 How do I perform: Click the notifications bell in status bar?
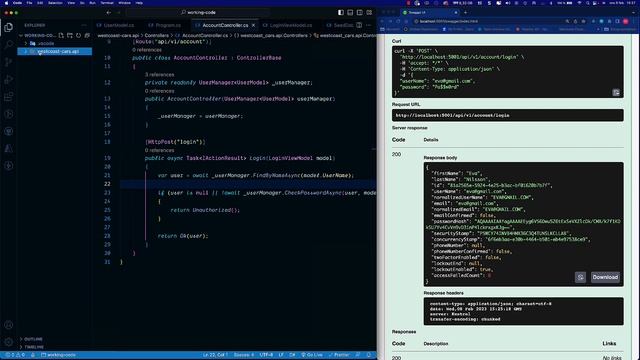[x=369, y=355]
